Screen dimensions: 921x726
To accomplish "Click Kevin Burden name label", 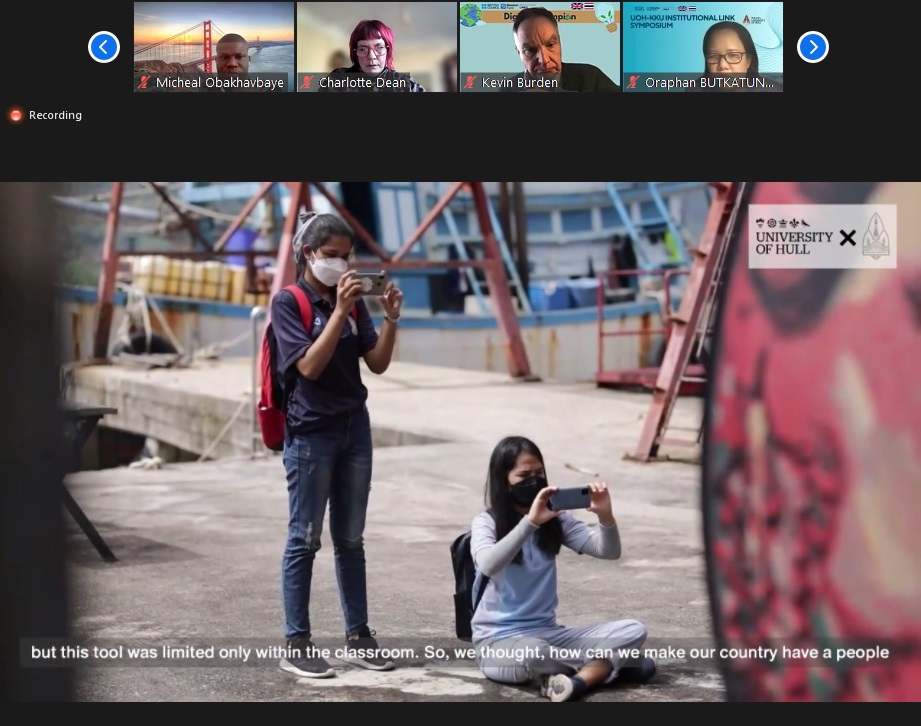I will 520,83.
